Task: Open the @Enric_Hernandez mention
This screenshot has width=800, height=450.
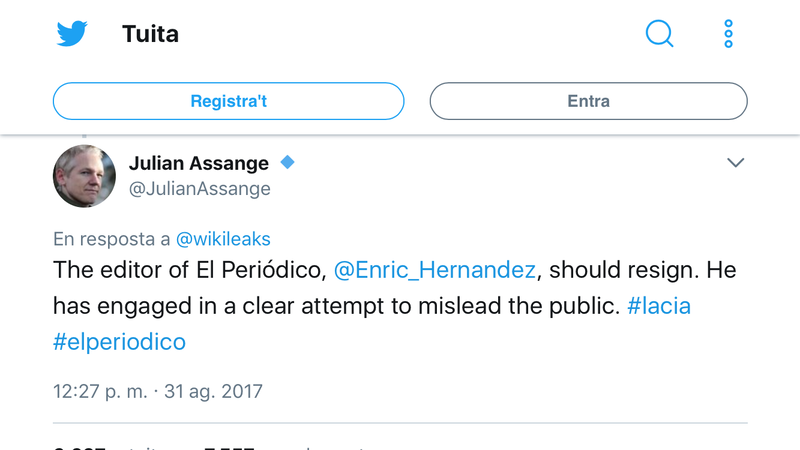Action: pos(435,270)
